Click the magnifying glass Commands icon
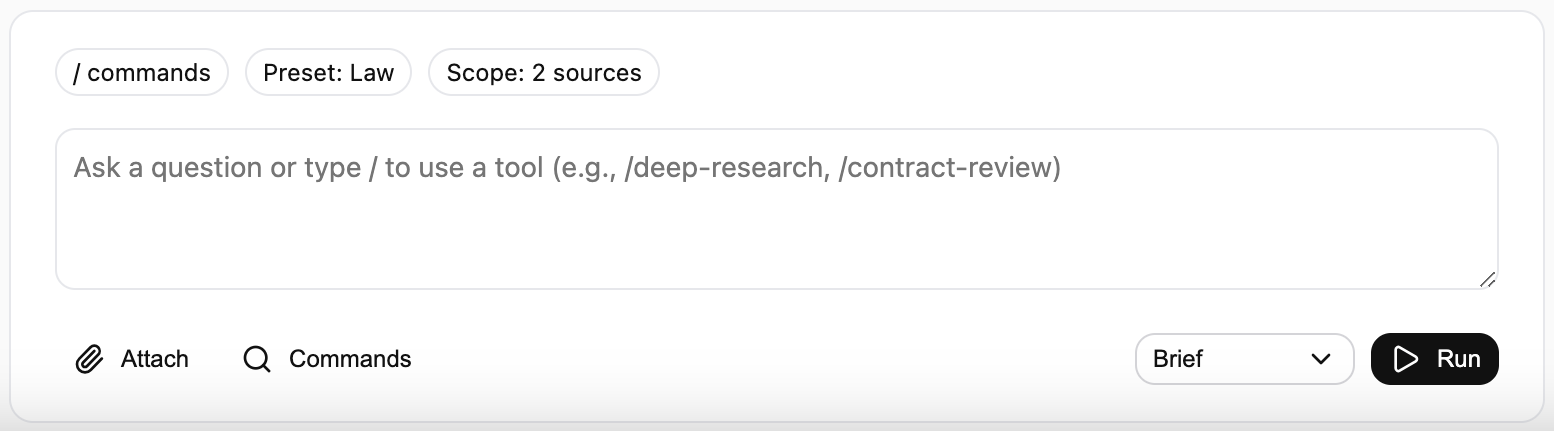 (257, 359)
